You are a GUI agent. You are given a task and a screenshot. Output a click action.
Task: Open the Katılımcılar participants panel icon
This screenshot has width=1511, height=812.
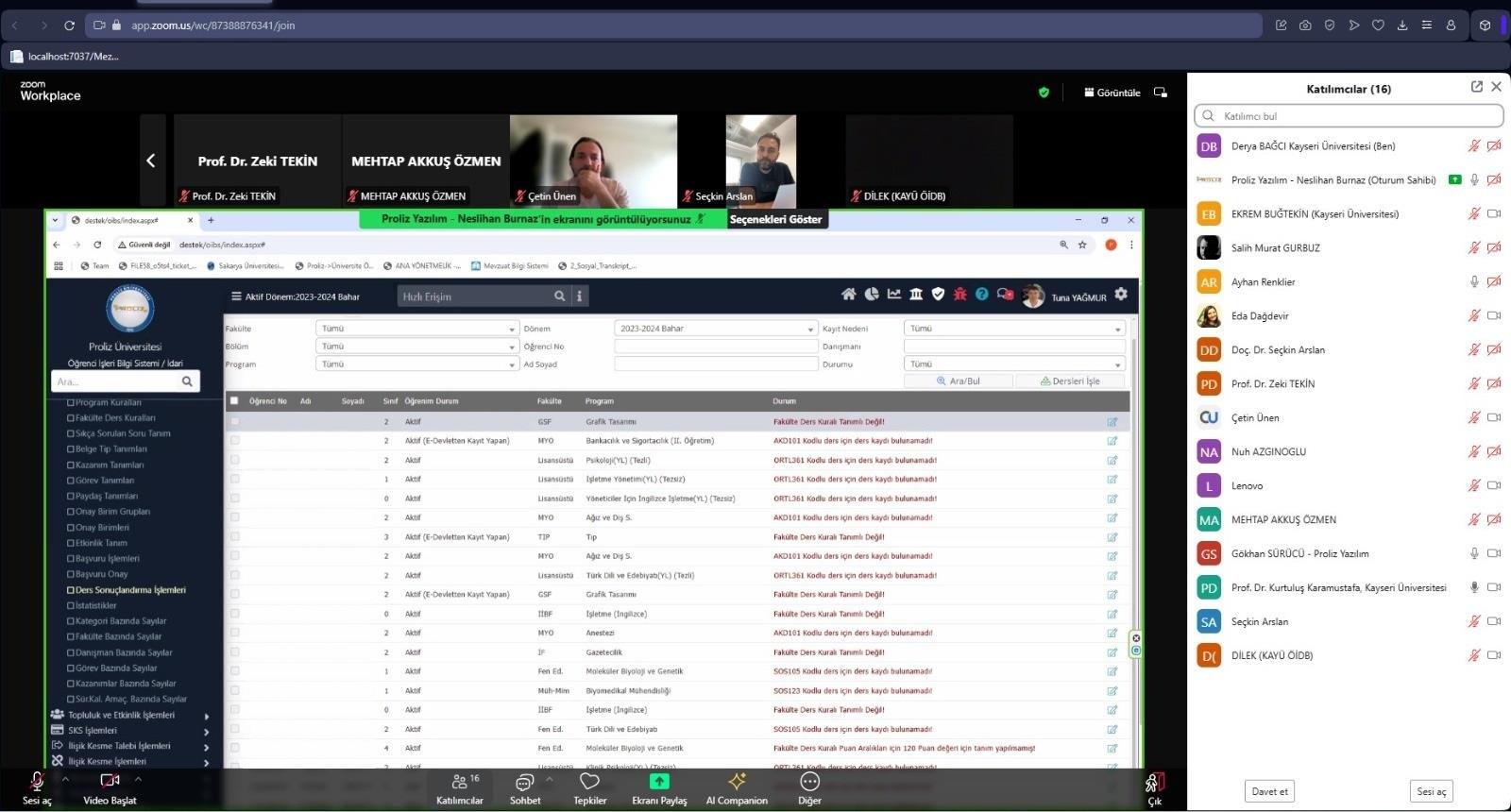[460, 782]
